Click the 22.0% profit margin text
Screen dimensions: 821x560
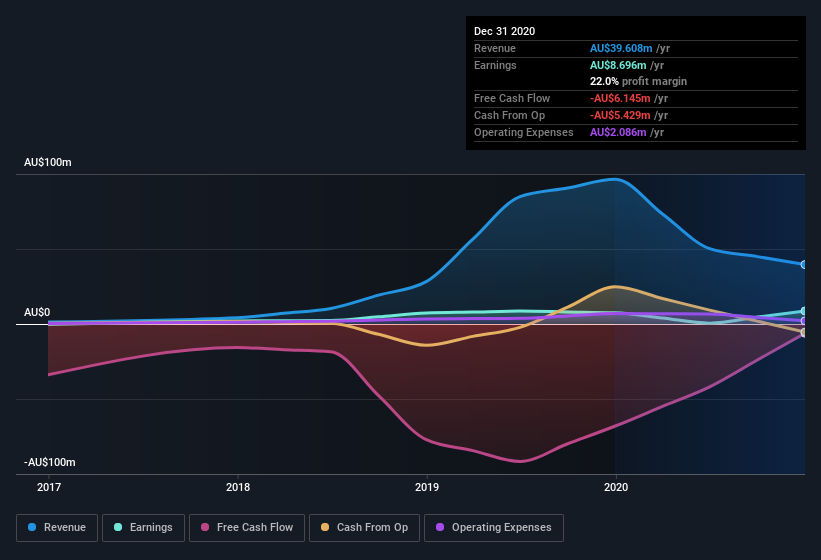pos(638,81)
